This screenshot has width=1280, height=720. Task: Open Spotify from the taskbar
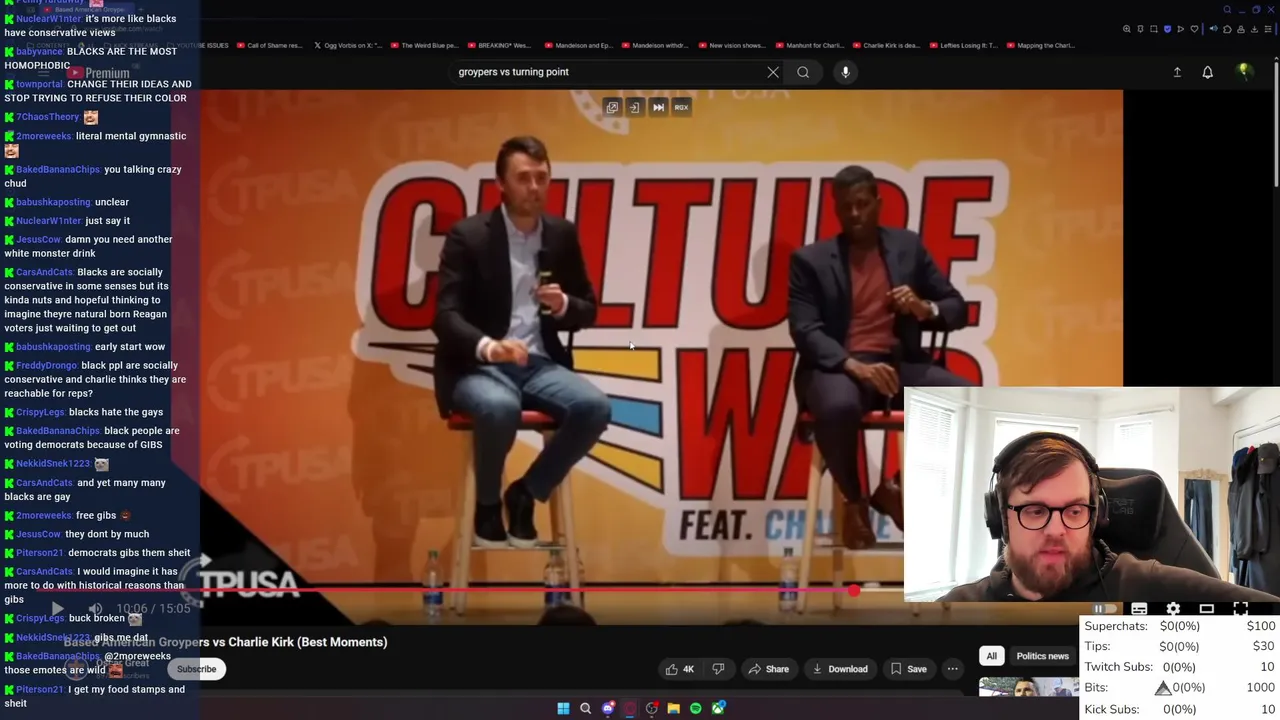696,708
